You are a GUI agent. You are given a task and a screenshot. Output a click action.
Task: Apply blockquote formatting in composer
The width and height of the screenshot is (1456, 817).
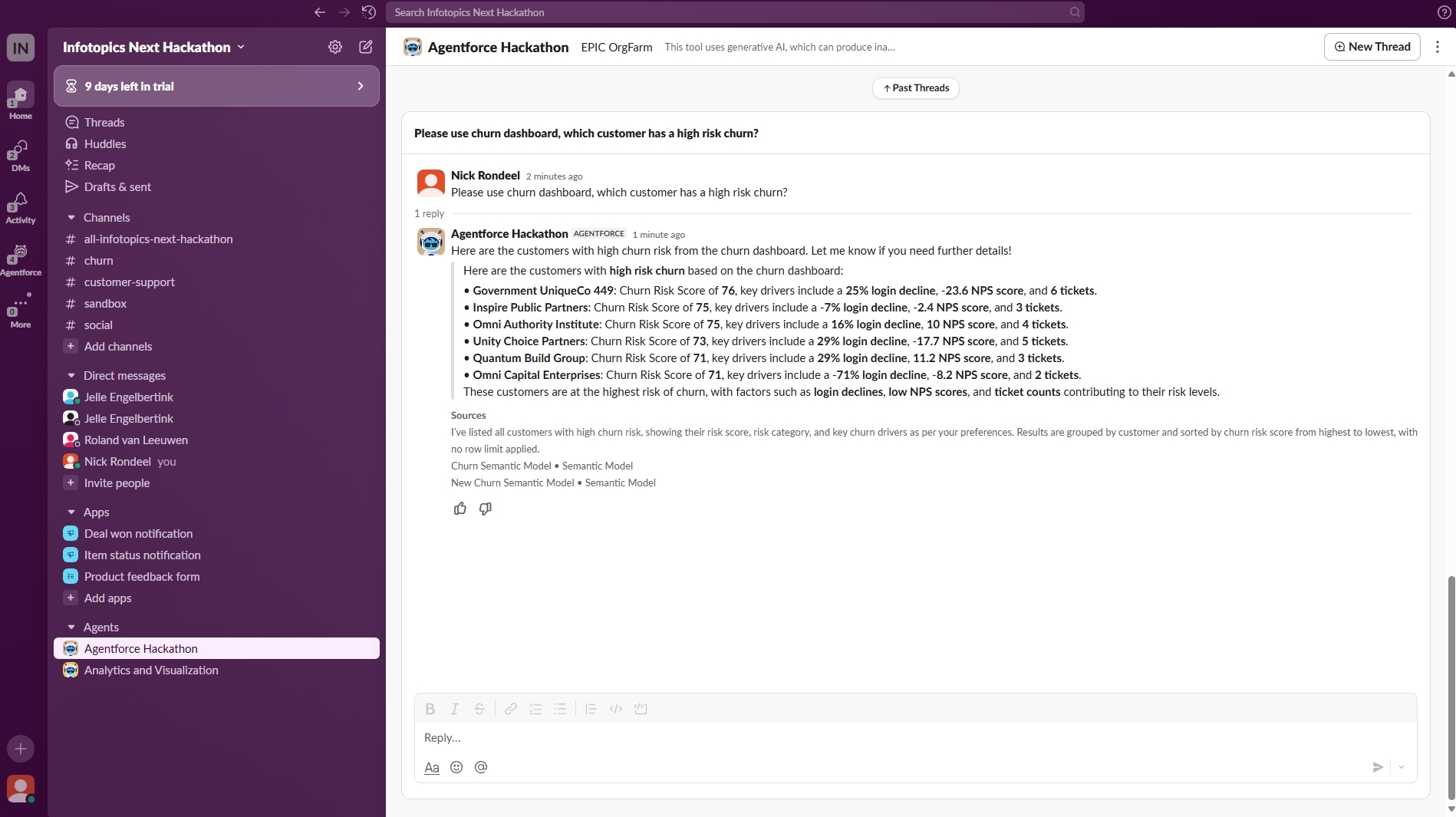click(591, 709)
